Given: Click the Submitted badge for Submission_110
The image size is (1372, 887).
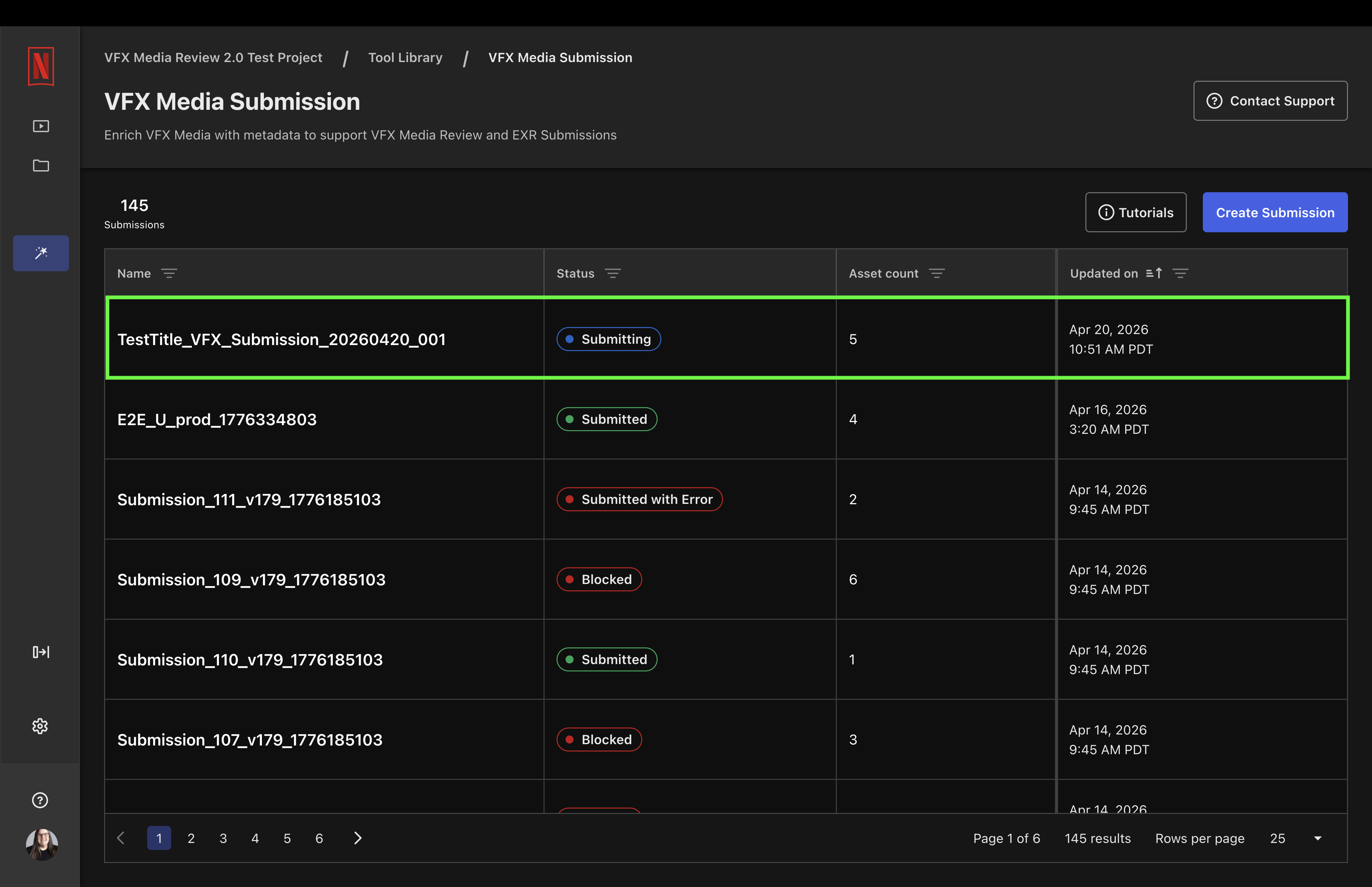Looking at the screenshot, I should [607, 659].
